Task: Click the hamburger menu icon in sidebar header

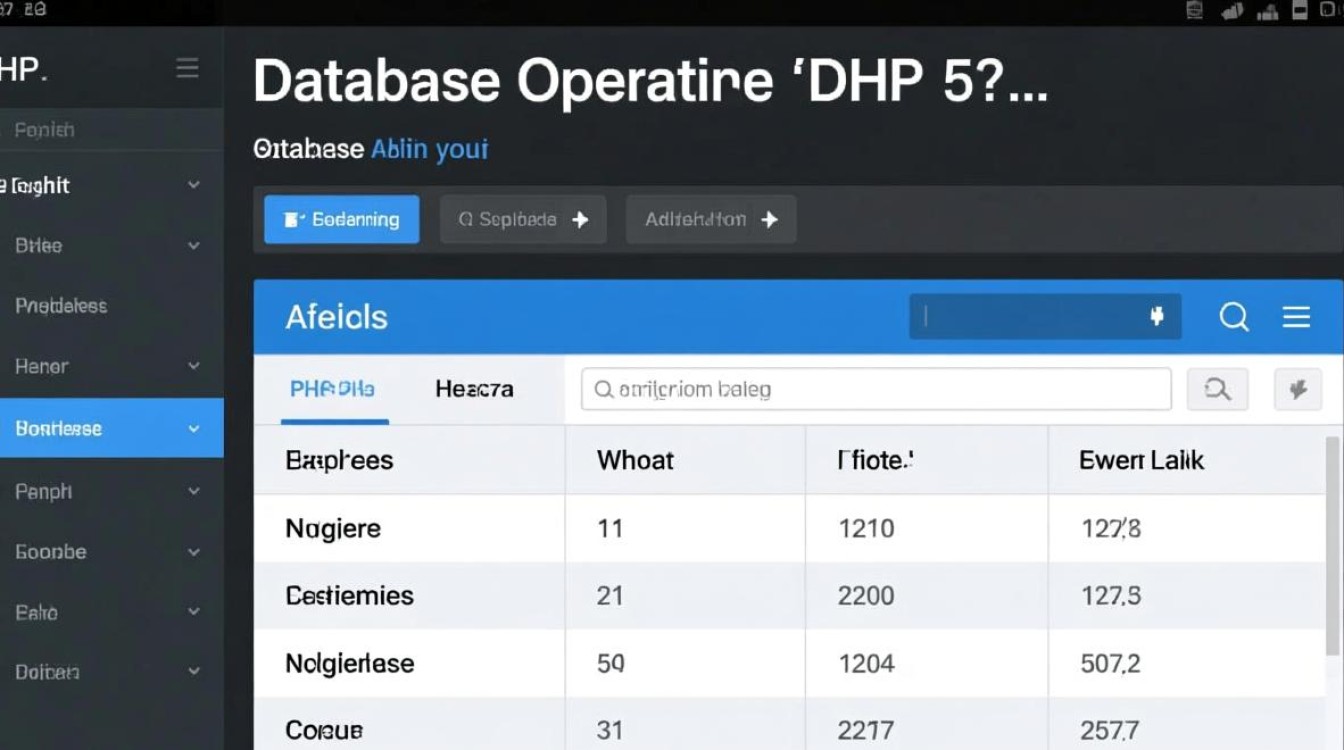Action: click(x=187, y=68)
